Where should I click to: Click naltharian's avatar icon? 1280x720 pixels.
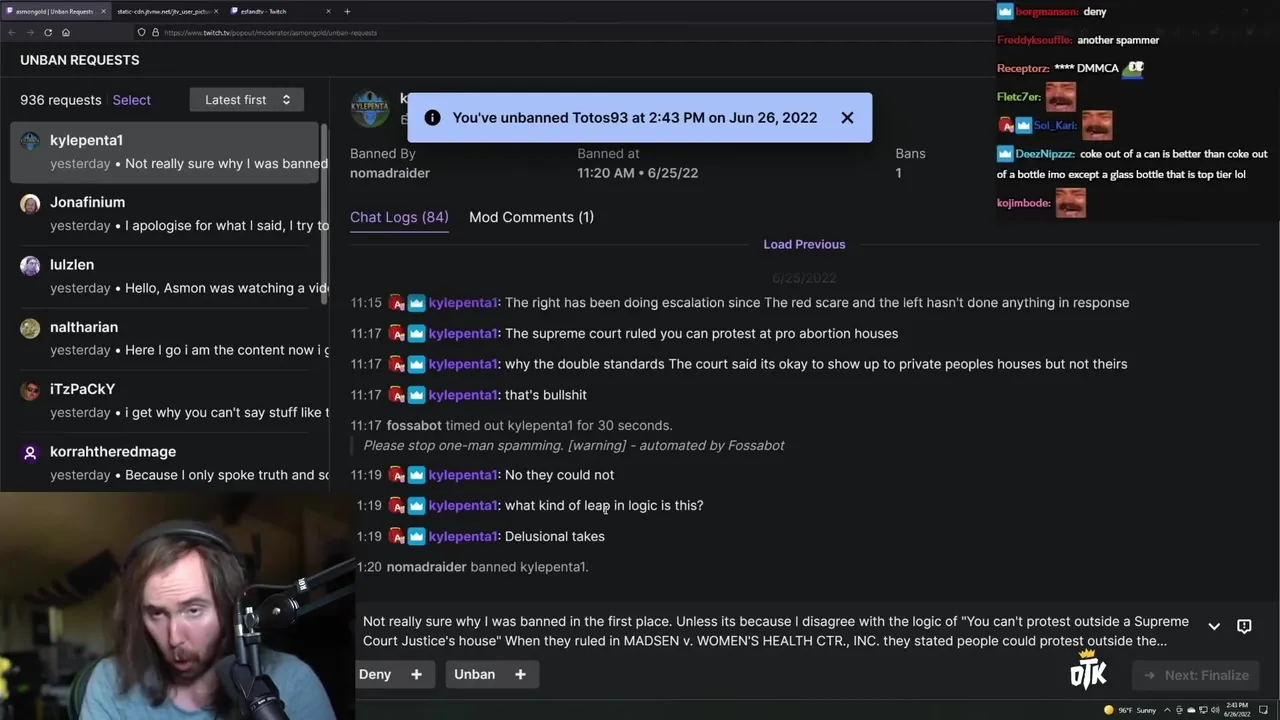[x=30, y=328]
